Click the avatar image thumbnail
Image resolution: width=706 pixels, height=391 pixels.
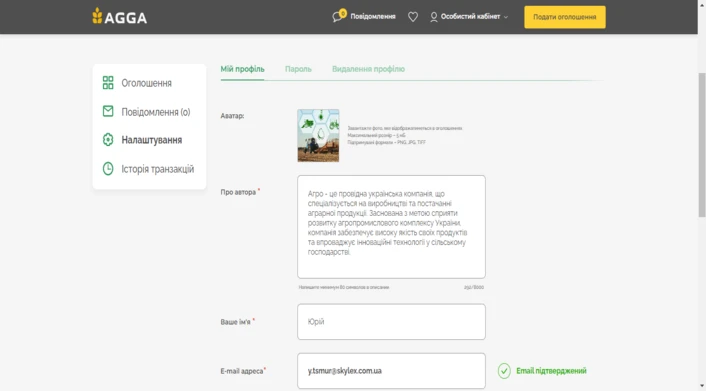(x=318, y=135)
